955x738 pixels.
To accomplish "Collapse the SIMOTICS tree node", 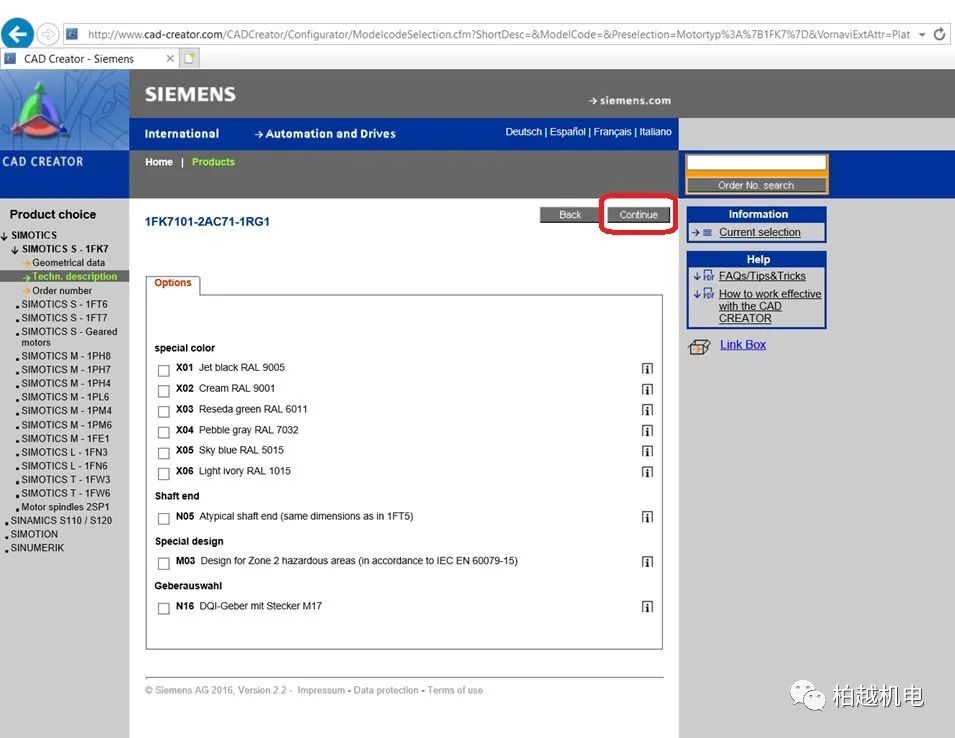I will coord(5,236).
